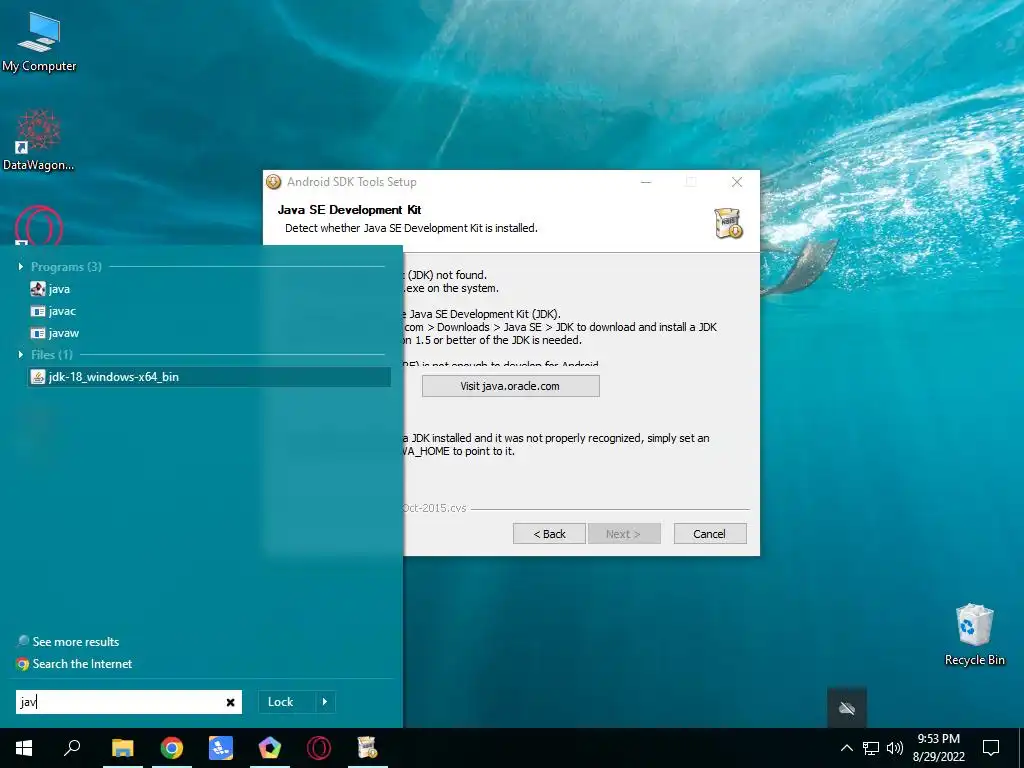Cancel the Android SDK Tools Setup
Image resolution: width=1024 pixels, height=768 pixels.
709,534
